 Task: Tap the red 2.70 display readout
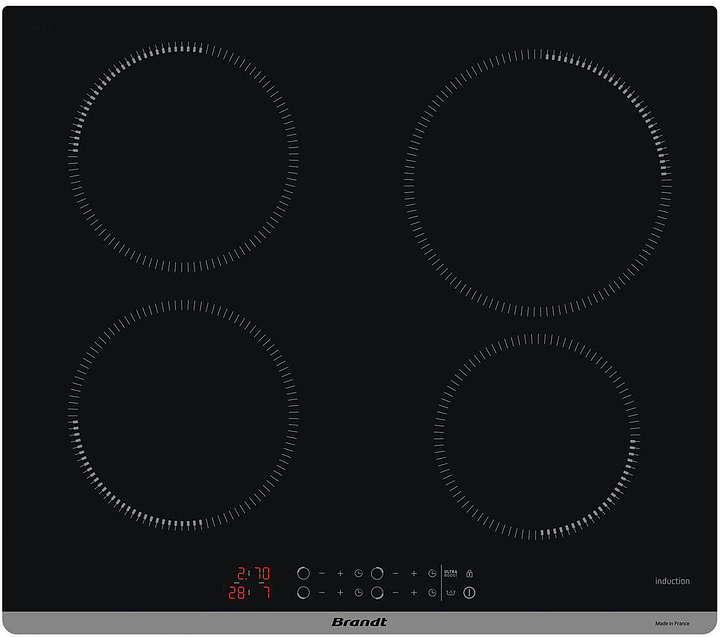252,574
